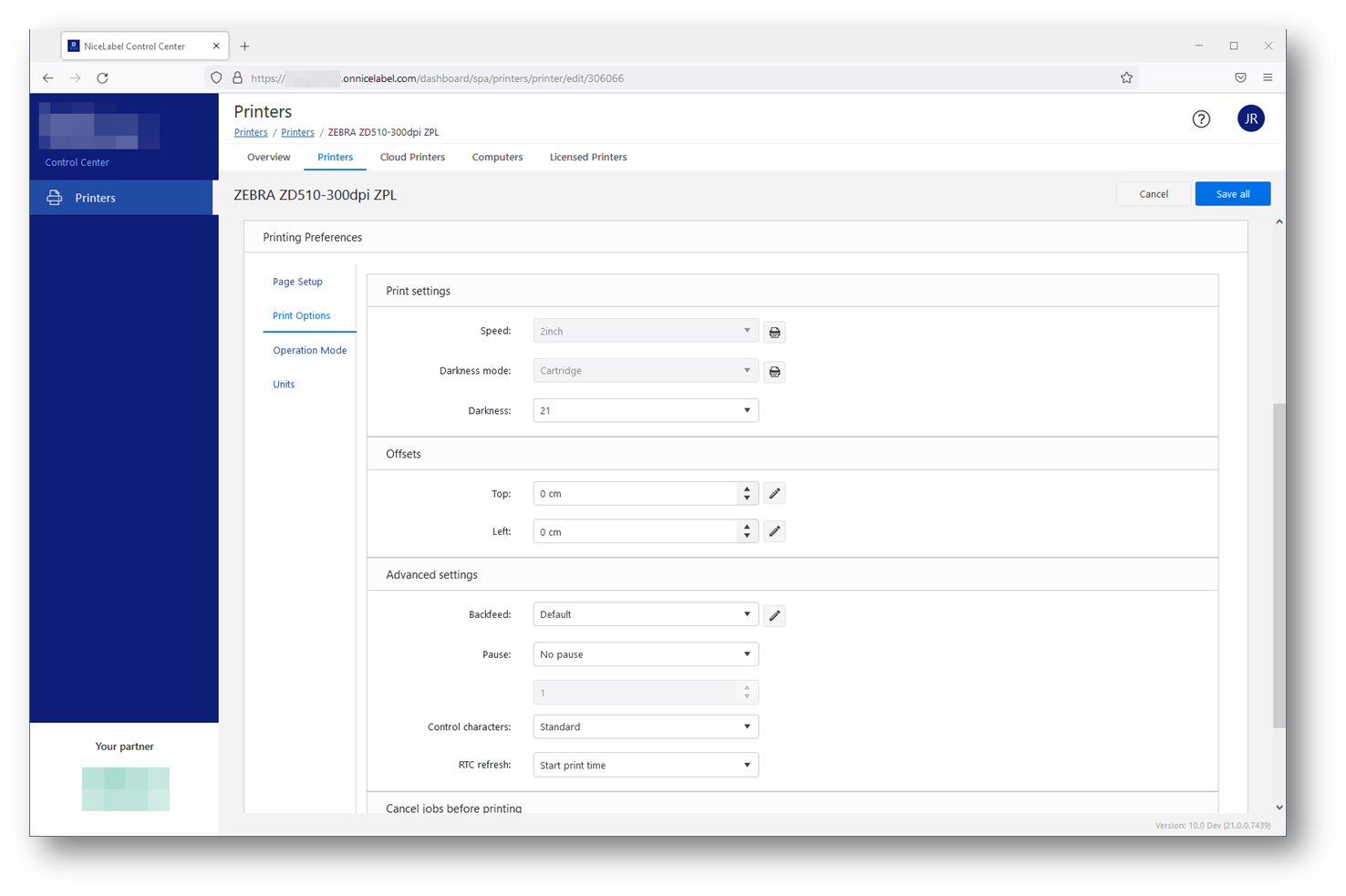Open the RTC refresh dropdown
Screen dimensions: 1346x896
click(x=645, y=766)
